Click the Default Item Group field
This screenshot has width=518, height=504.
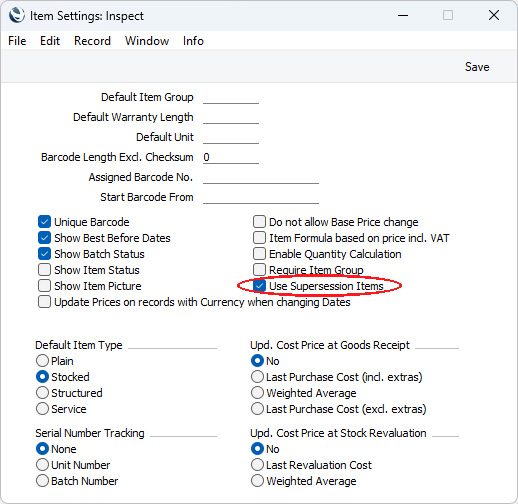pyautogui.click(x=231, y=97)
